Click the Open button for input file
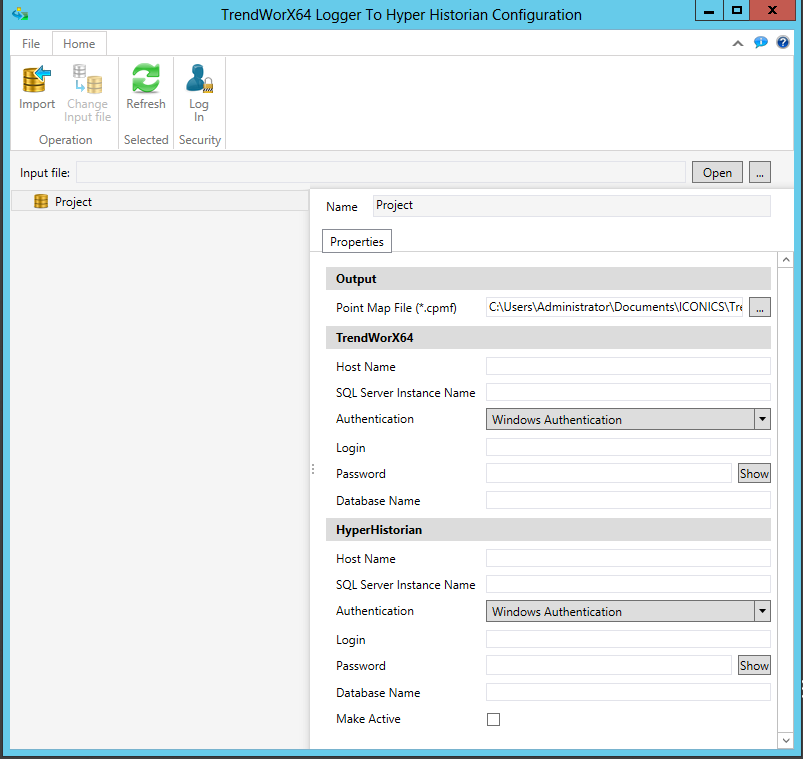 coord(717,172)
